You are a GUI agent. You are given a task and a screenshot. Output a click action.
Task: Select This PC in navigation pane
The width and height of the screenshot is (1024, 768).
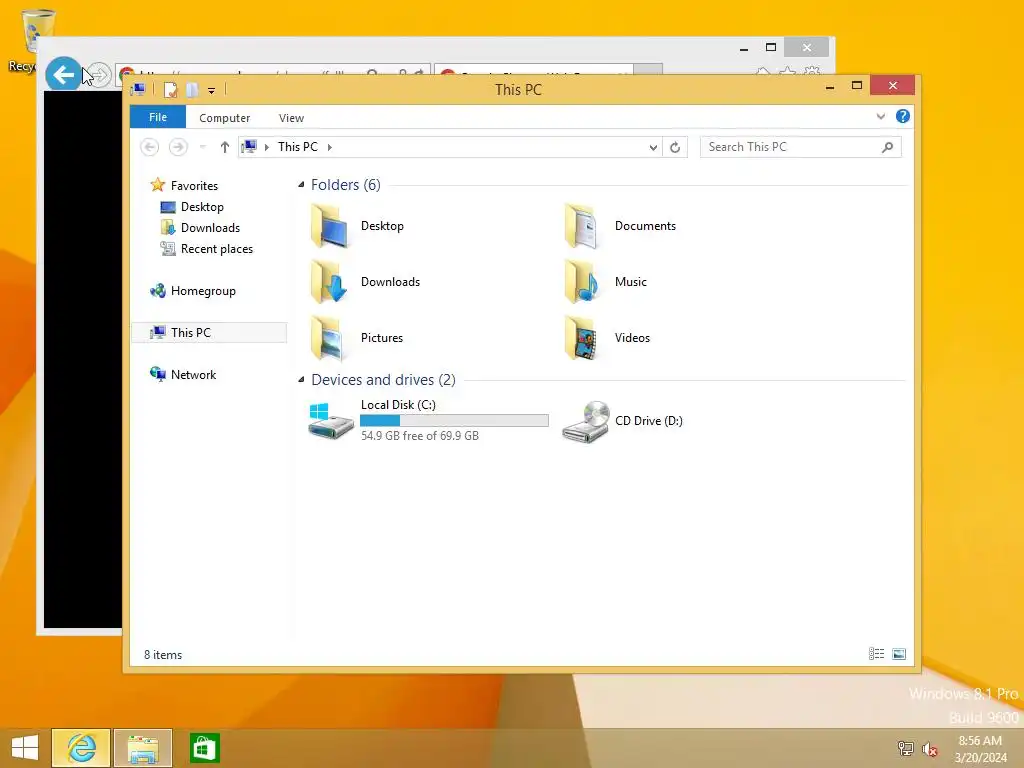[209, 332]
